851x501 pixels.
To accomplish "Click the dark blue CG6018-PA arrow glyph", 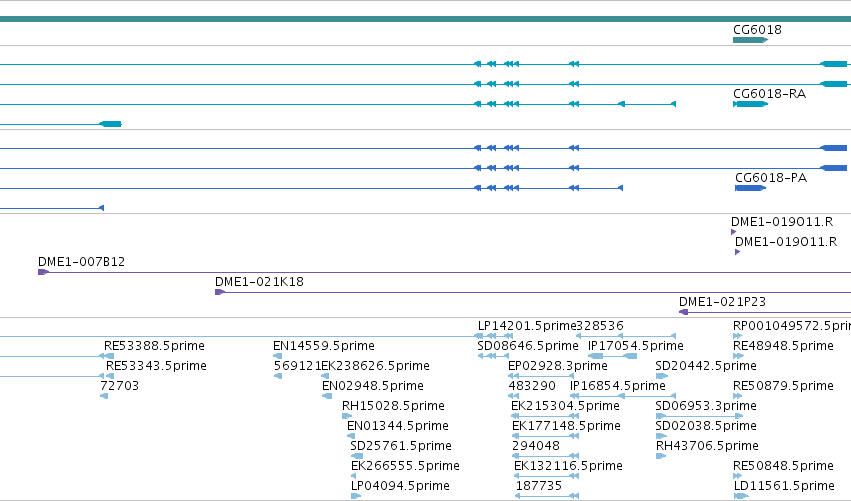I will point(750,188).
